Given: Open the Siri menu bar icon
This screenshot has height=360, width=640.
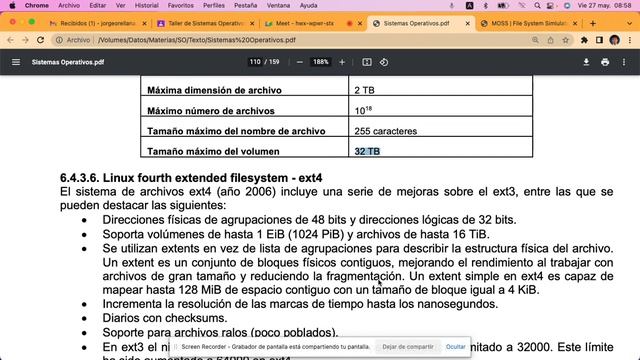Looking at the screenshot, I should point(567,6).
